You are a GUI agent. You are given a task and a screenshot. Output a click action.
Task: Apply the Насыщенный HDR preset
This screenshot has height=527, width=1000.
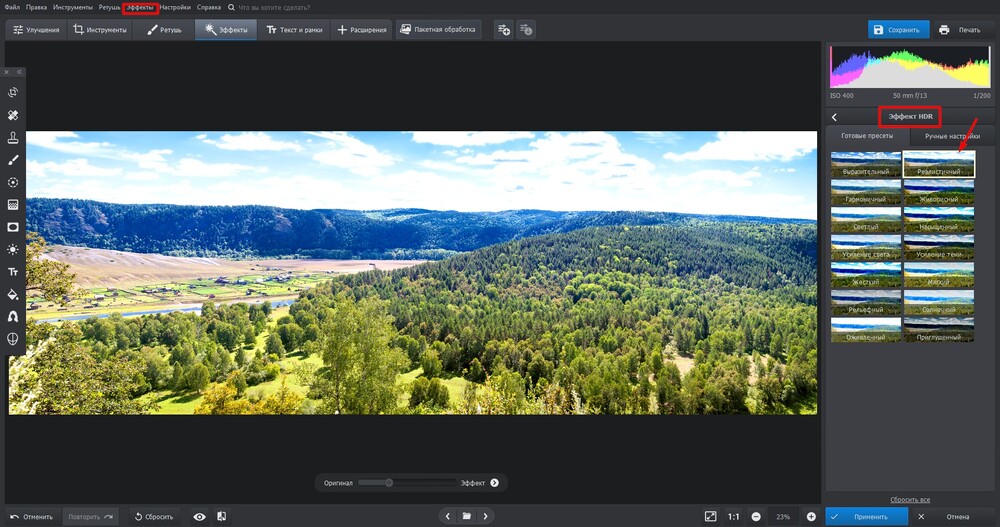tap(939, 219)
